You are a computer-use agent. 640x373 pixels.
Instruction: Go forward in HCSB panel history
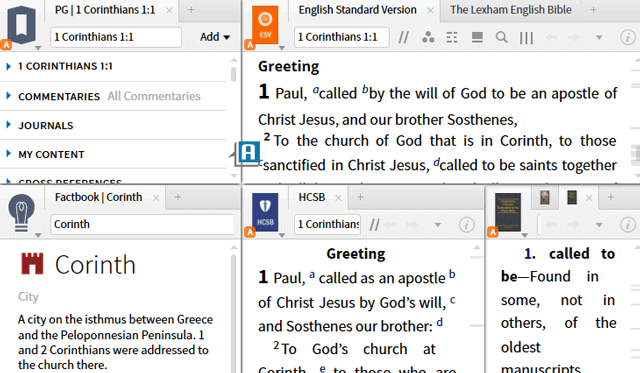(x=412, y=224)
